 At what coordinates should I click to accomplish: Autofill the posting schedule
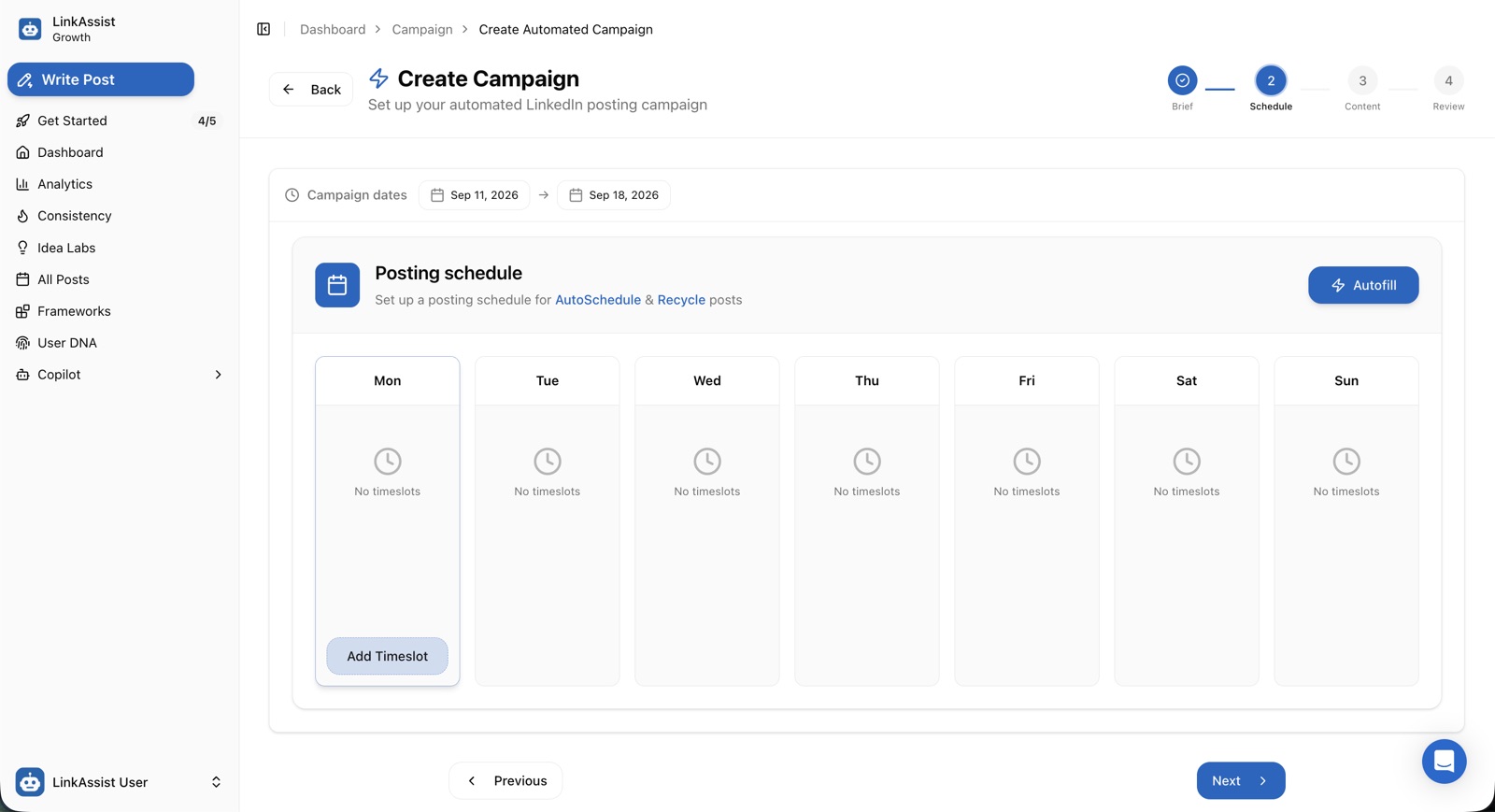[1363, 285]
